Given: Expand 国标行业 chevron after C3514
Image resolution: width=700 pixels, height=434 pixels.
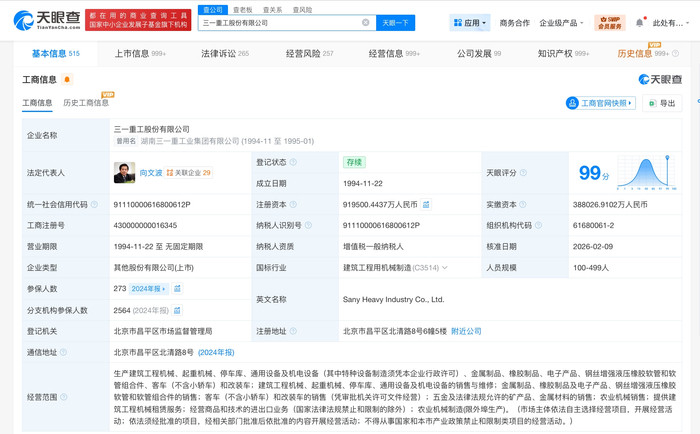Looking at the screenshot, I should click(445, 268).
